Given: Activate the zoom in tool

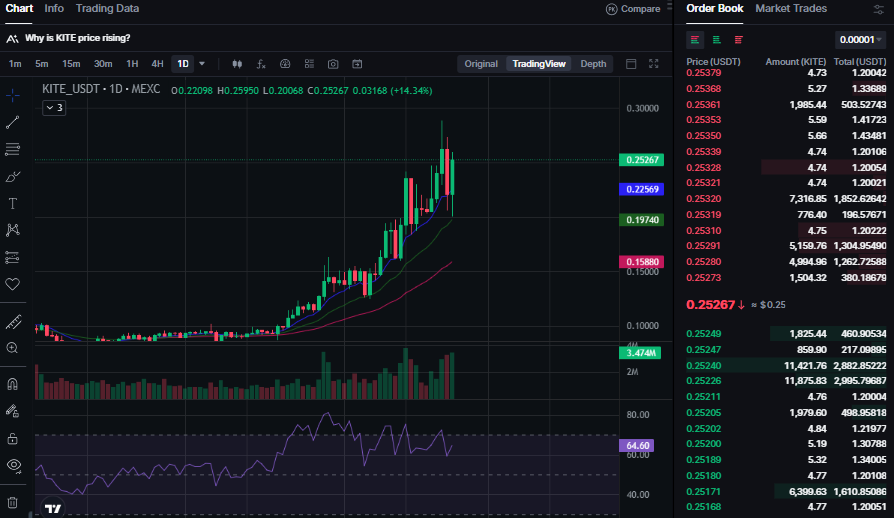Looking at the screenshot, I should pos(13,348).
